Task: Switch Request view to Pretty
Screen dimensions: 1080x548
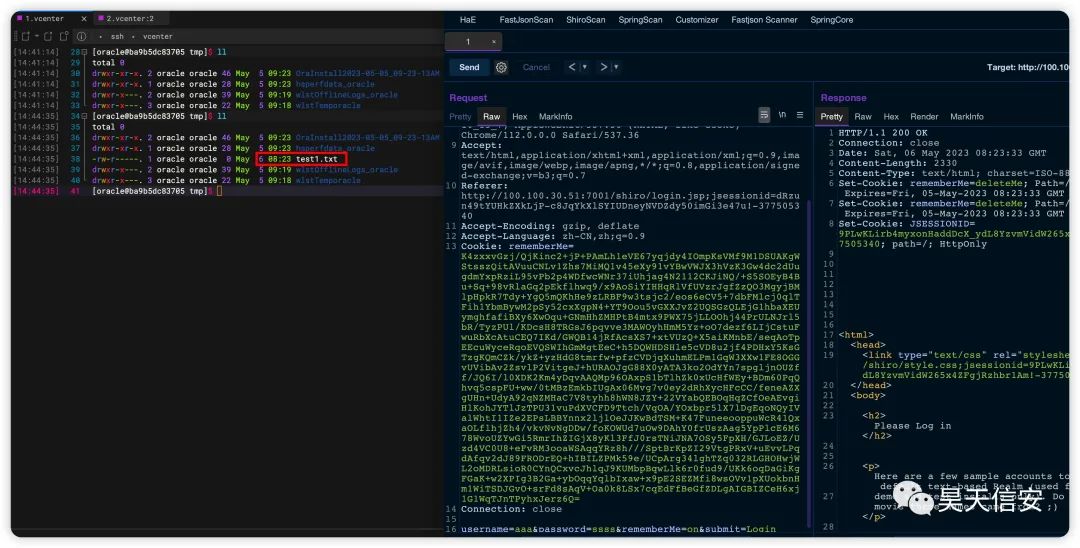Action: click(460, 116)
